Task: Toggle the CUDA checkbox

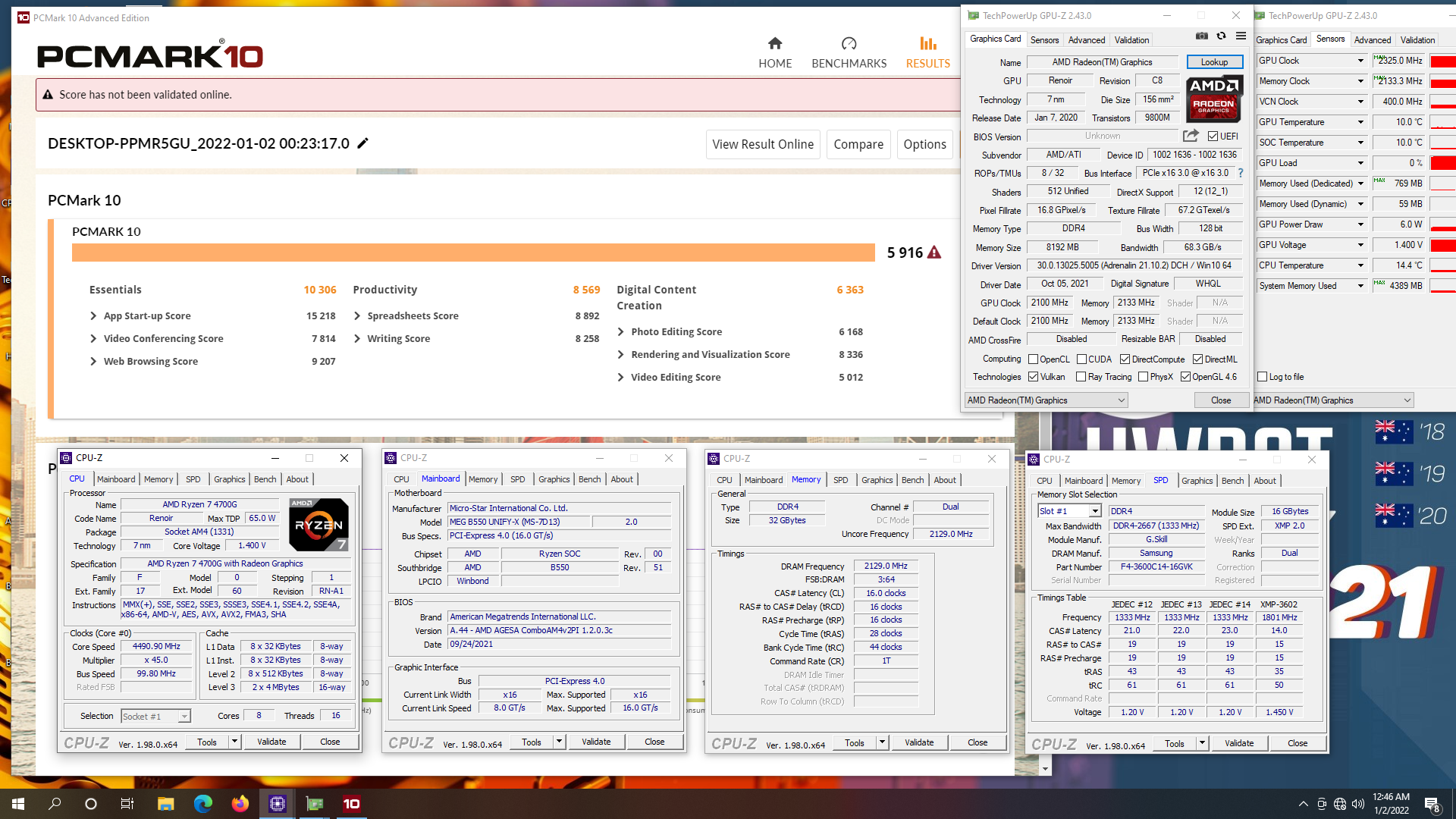Action: coord(1081,359)
